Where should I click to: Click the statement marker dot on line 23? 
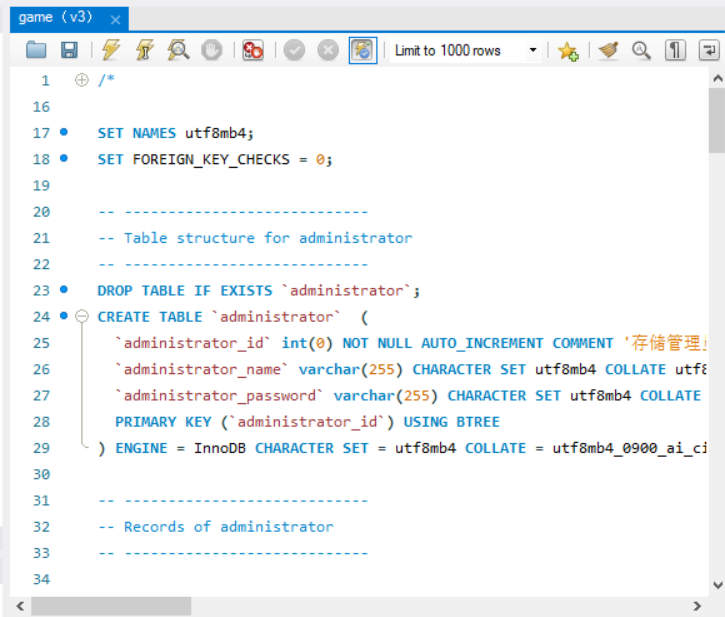(64, 290)
